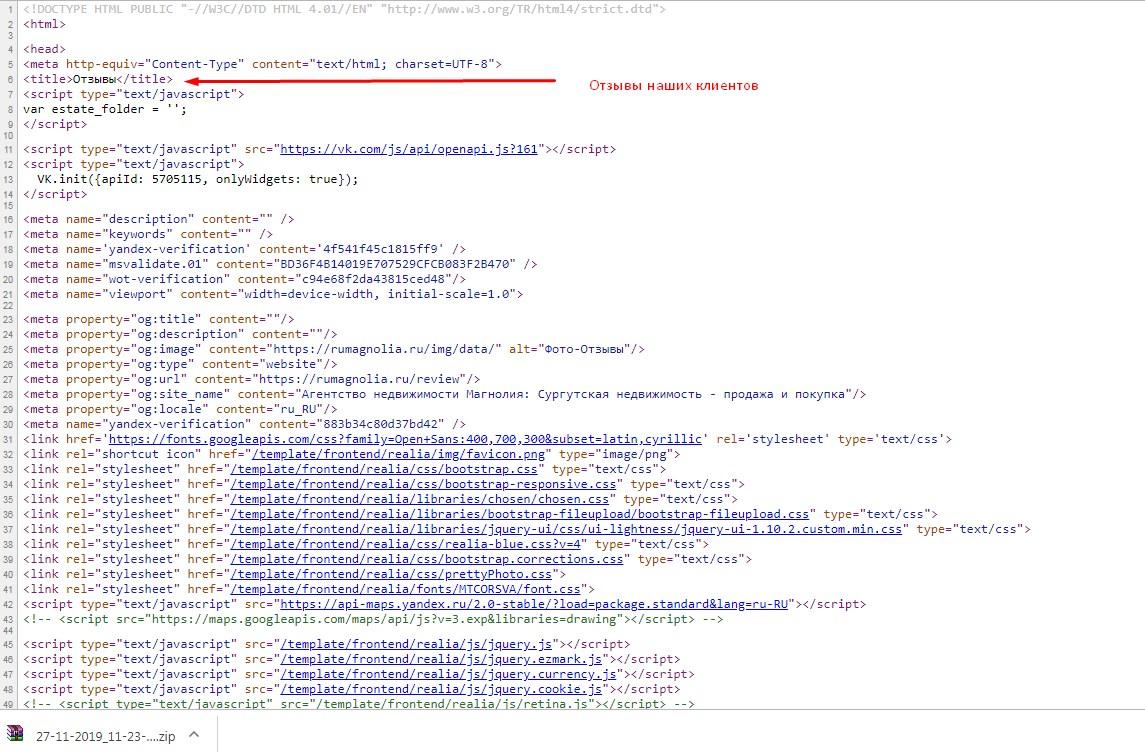The width and height of the screenshot is (1145, 752).
Task: Click the viewport meta line
Action: pyautogui.click(x=273, y=294)
